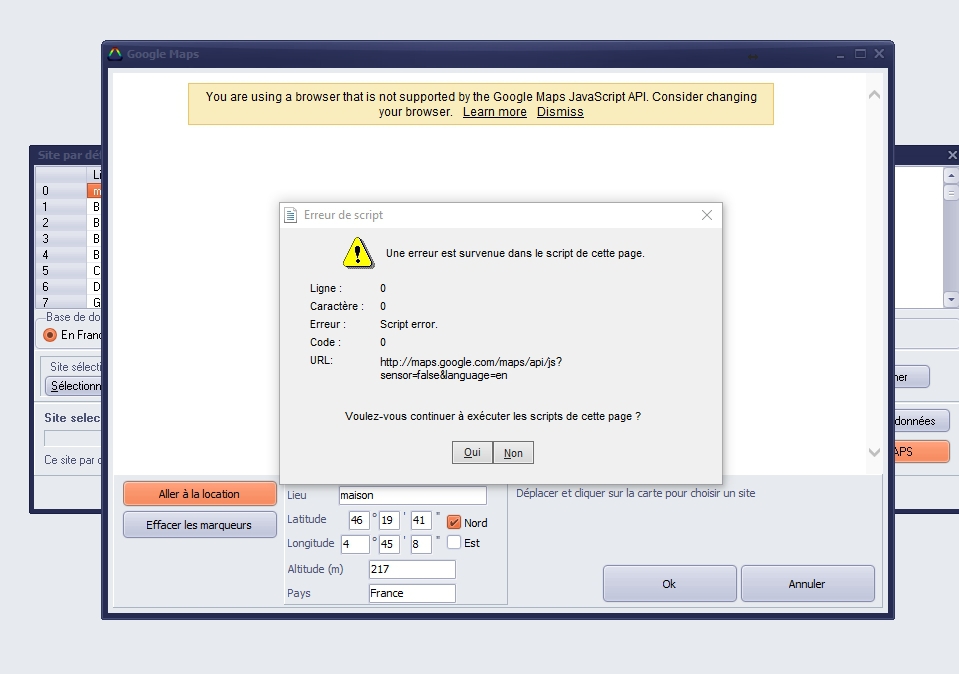959x674 pixels.
Task: Select row 0 in Site par défaut list
Action: click(x=67, y=191)
